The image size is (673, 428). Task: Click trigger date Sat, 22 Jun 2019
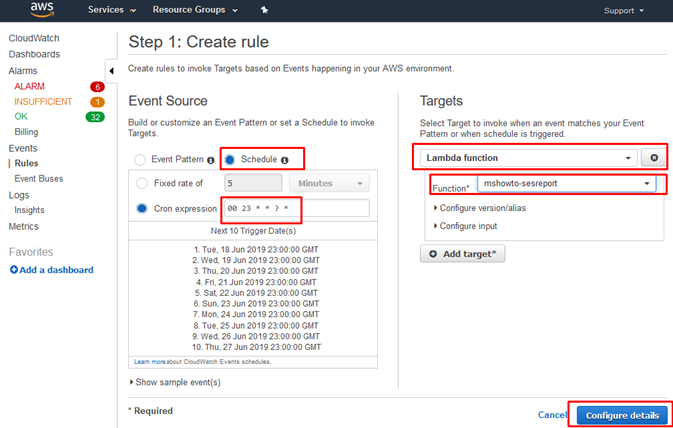point(256,293)
